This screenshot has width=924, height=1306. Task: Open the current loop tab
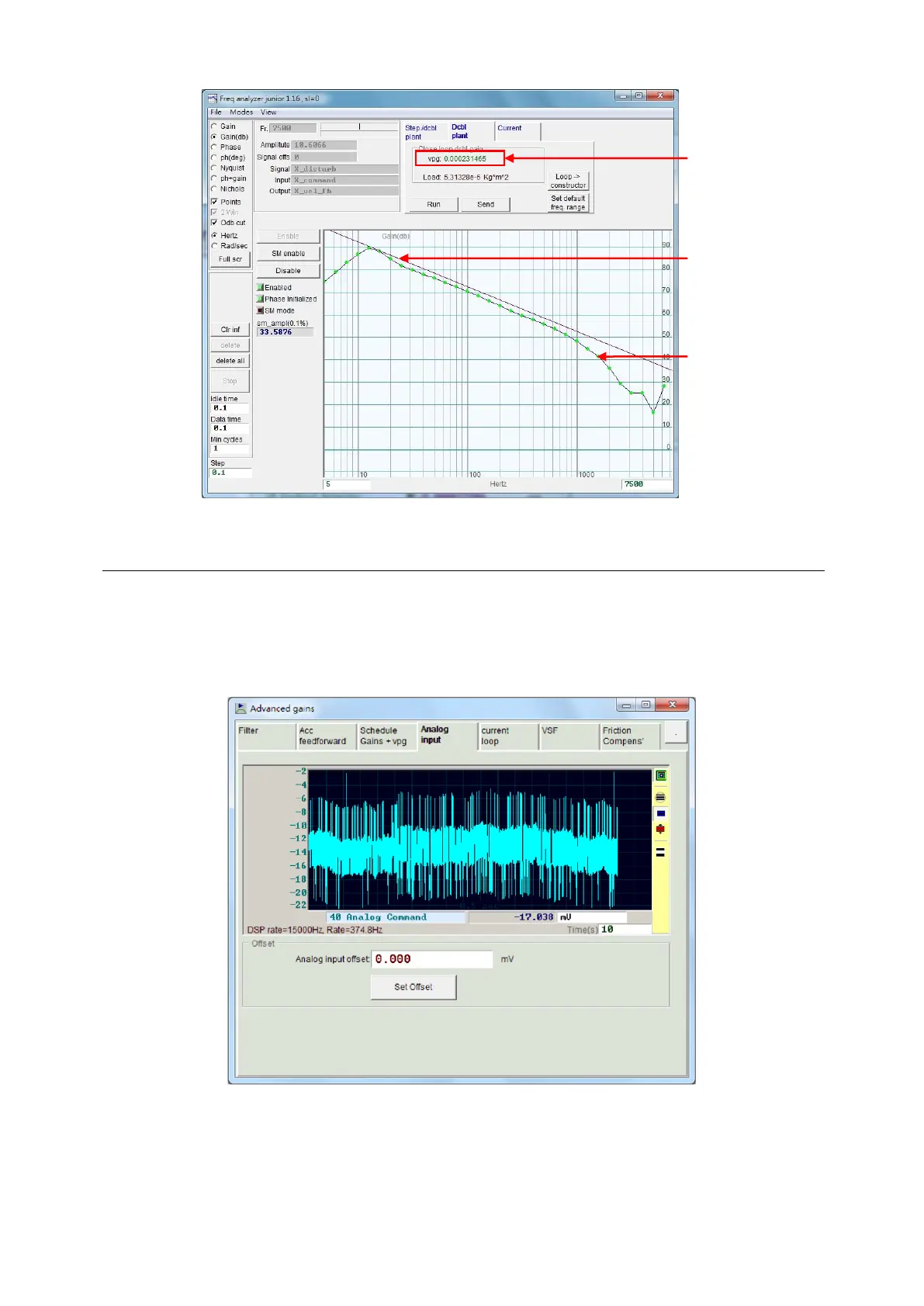[508, 736]
